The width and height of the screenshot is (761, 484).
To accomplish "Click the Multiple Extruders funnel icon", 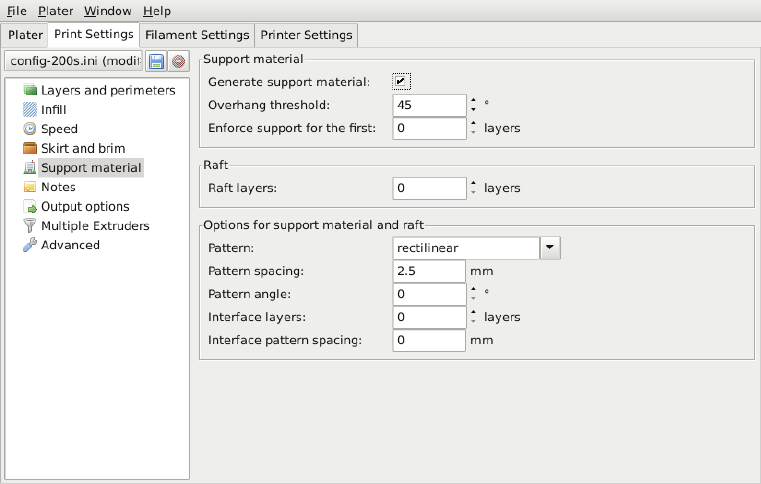I will click(x=30, y=226).
